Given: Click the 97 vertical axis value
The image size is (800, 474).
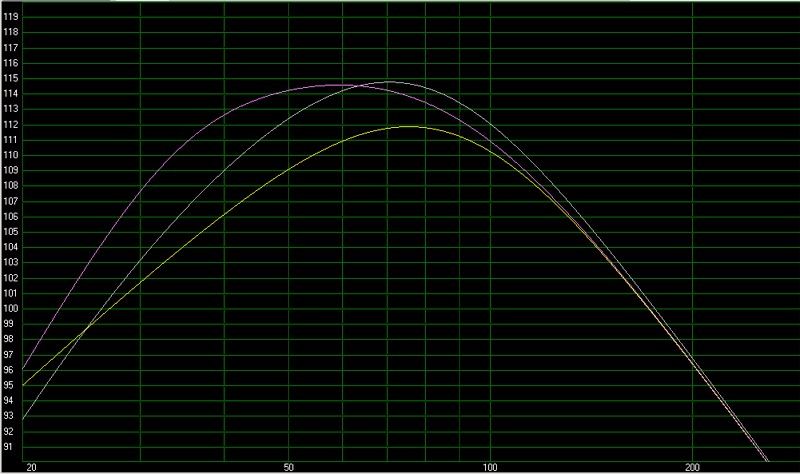Looking at the screenshot, I should coord(9,355).
